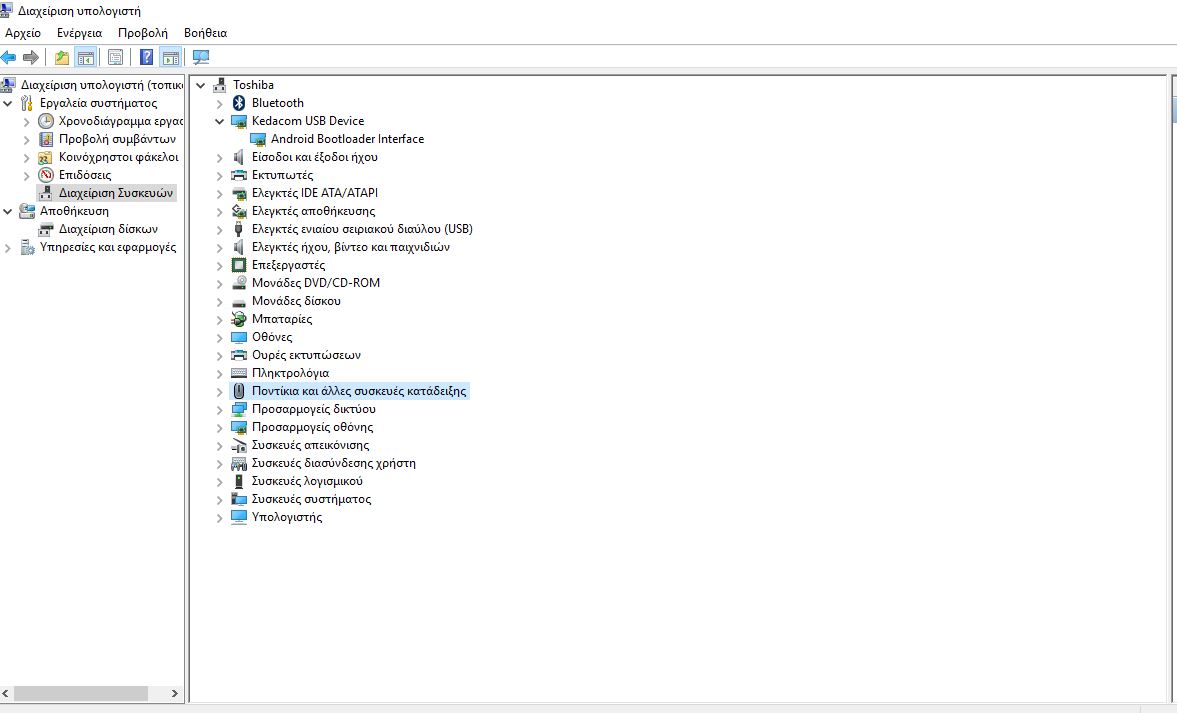1177x713 pixels.
Task: Collapse the Kedacom USB Device node
Action: tap(220, 121)
